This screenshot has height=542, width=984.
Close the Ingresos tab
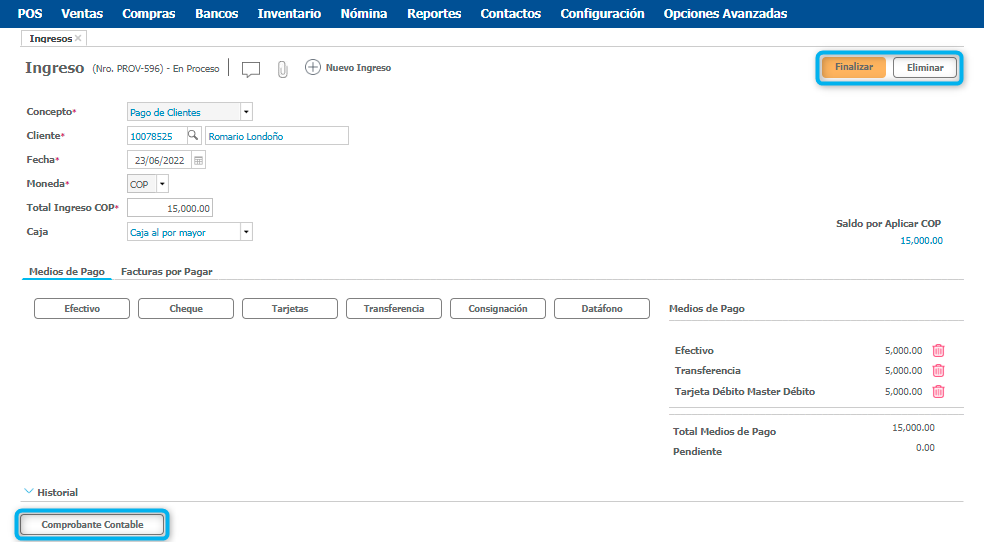(79, 38)
